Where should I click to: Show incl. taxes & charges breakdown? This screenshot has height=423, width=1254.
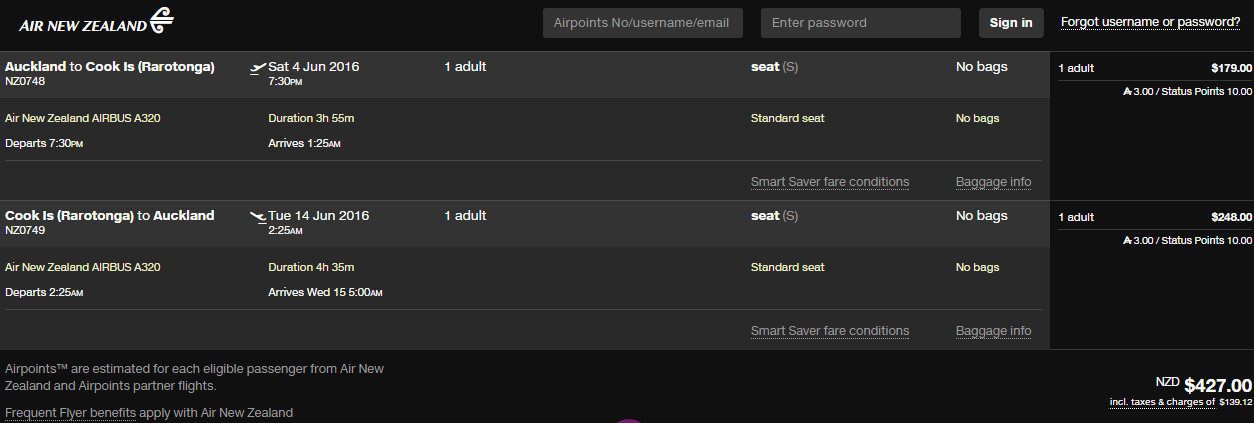click(1162, 402)
